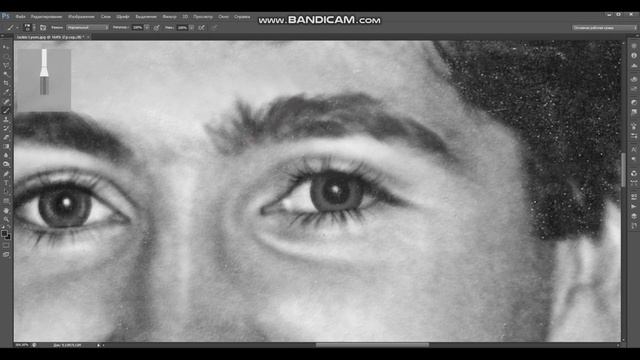The height and width of the screenshot is (360, 640).
Task: Open the 3D menu
Action: [185, 17]
